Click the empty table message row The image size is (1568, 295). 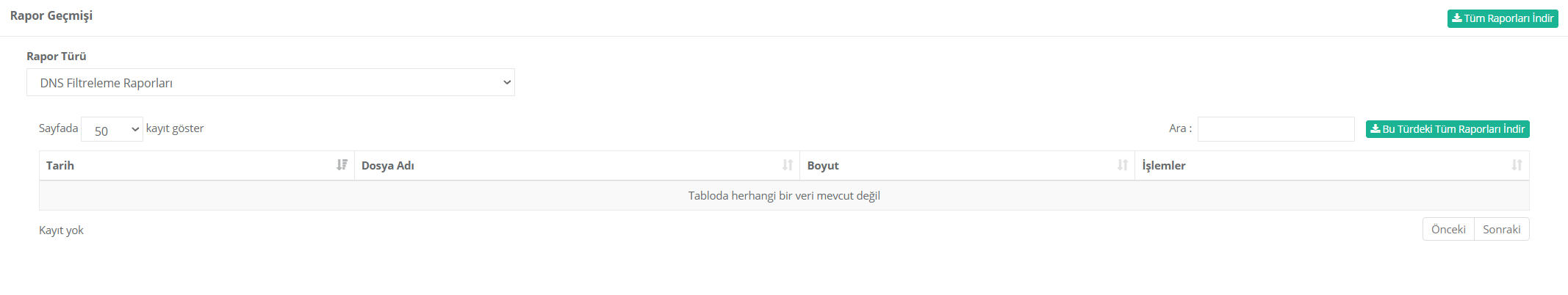[784, 196]
